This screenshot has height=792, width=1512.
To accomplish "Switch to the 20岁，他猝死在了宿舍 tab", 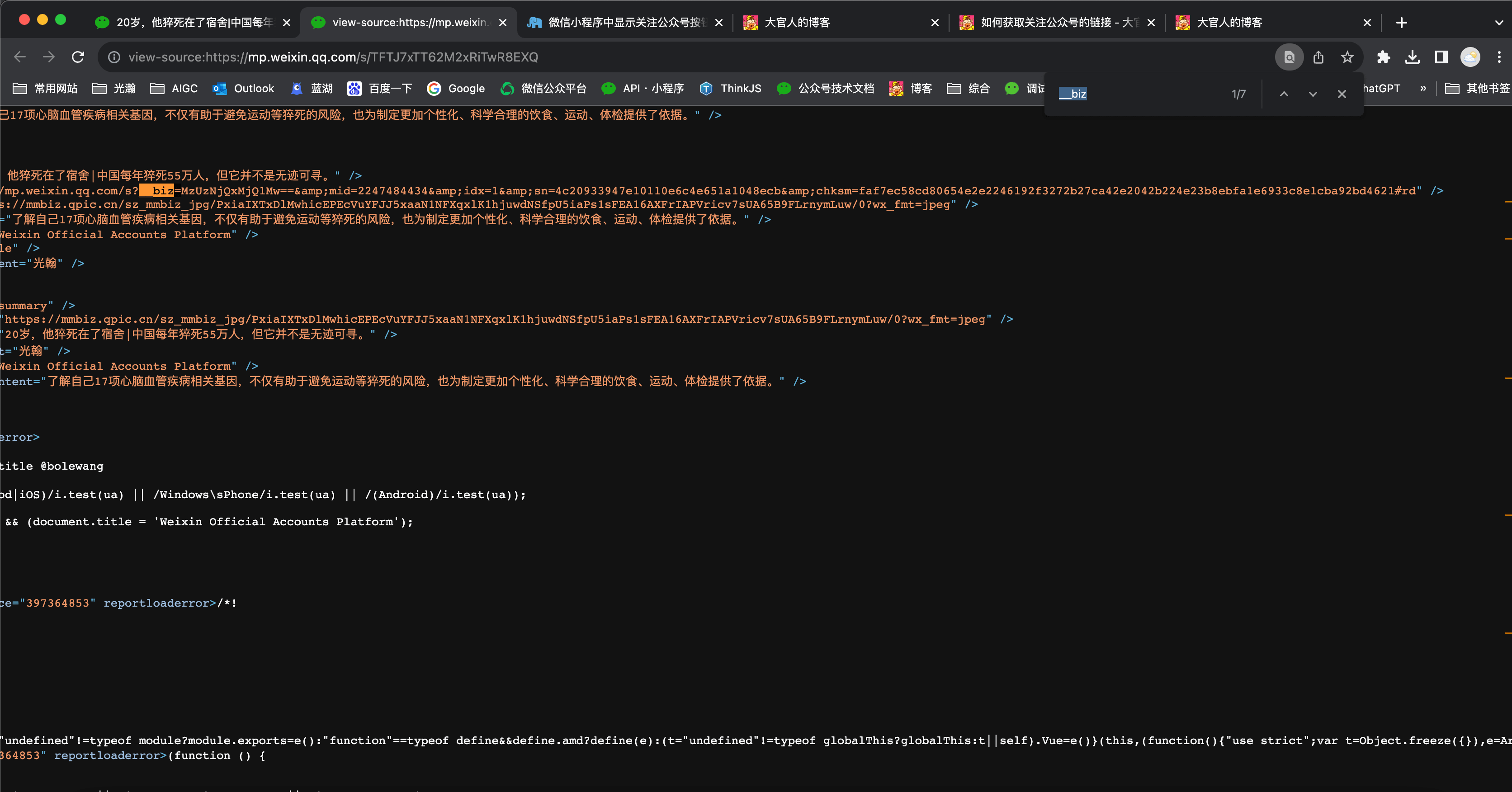I will (x=194, y=22).
